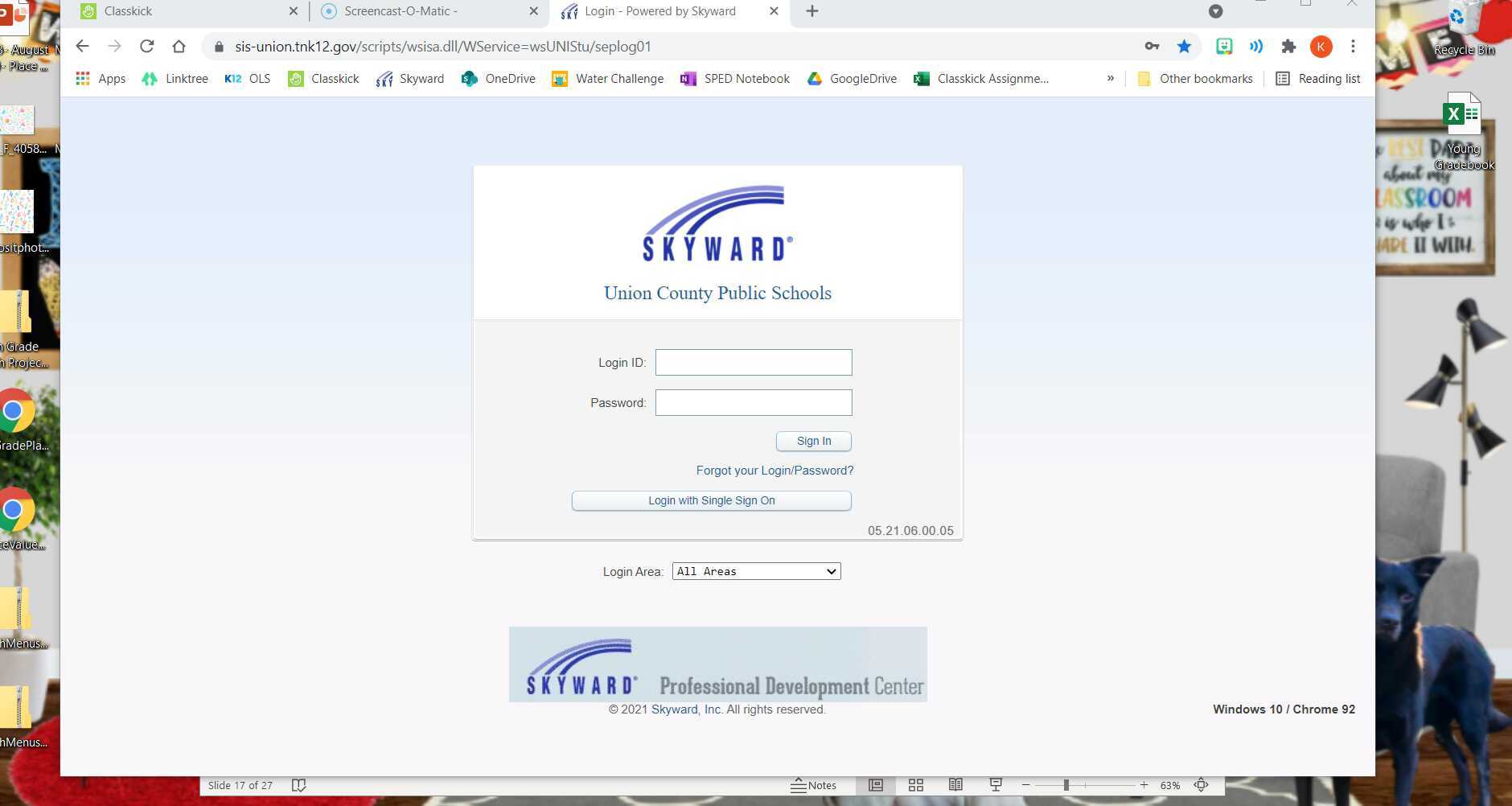Switch PowerPoint to Slide Sorter view

(x=915, y=785)
